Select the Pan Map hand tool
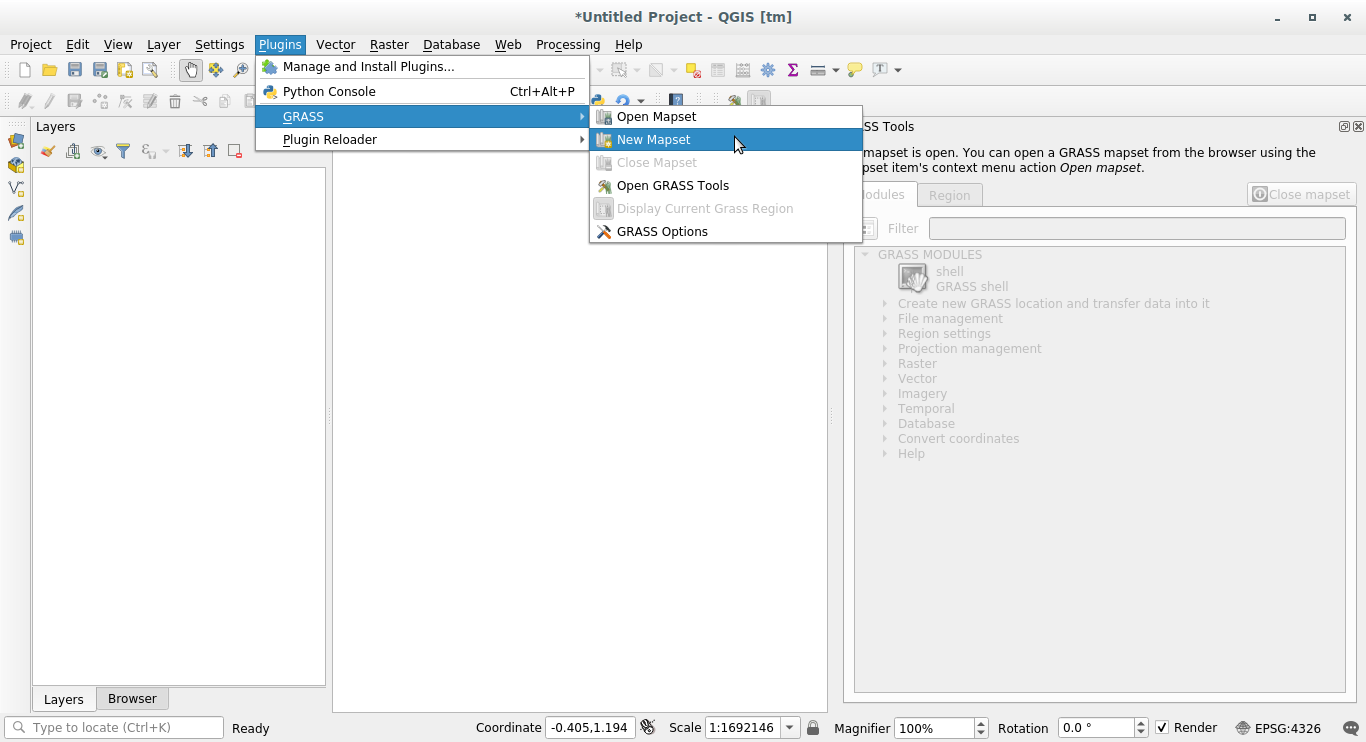The height and width of the screenshot is (742, 1366). (190, 70)
